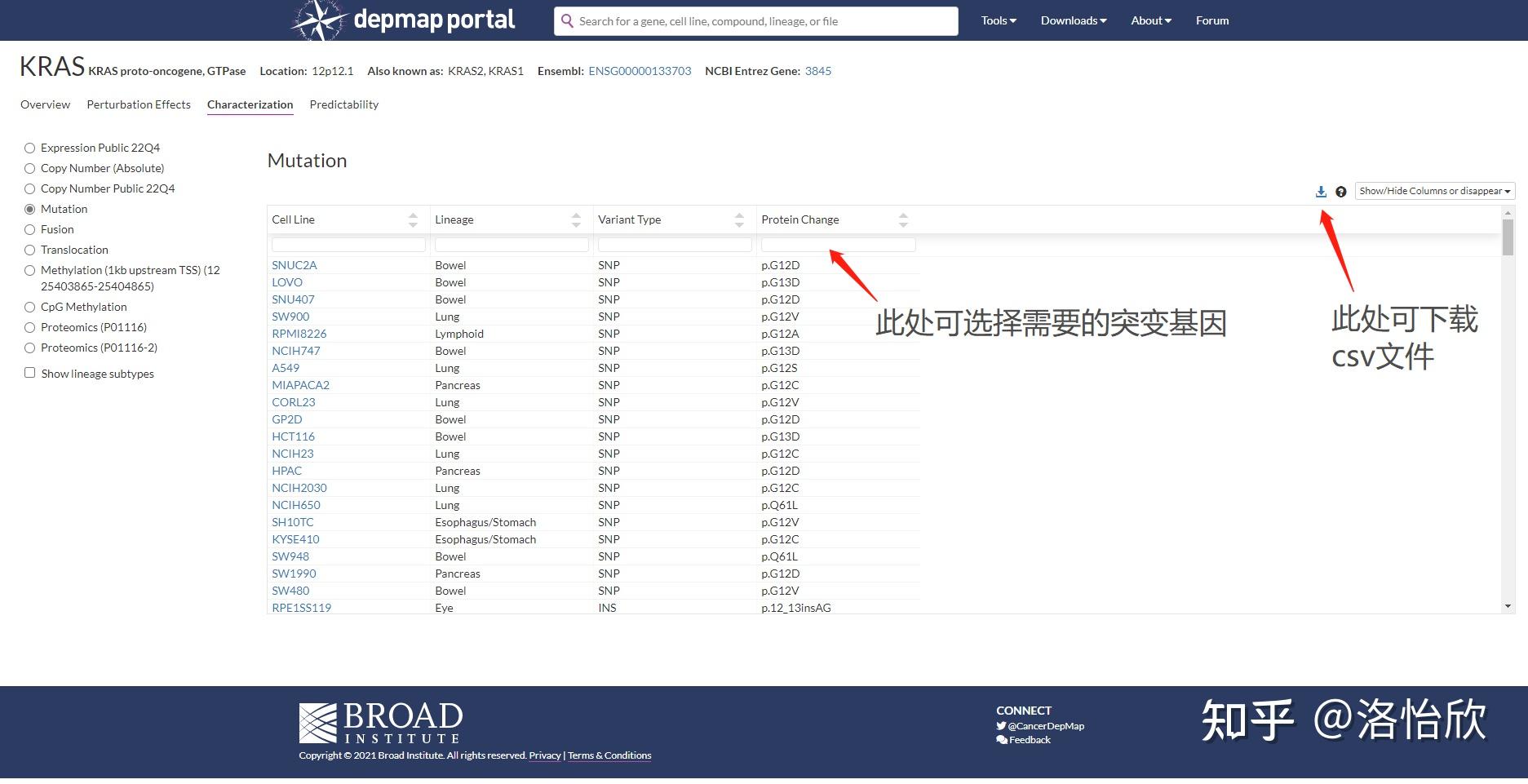
Task: Select Proteomics (P01116) radio button
Action: [x=30, y=327]
